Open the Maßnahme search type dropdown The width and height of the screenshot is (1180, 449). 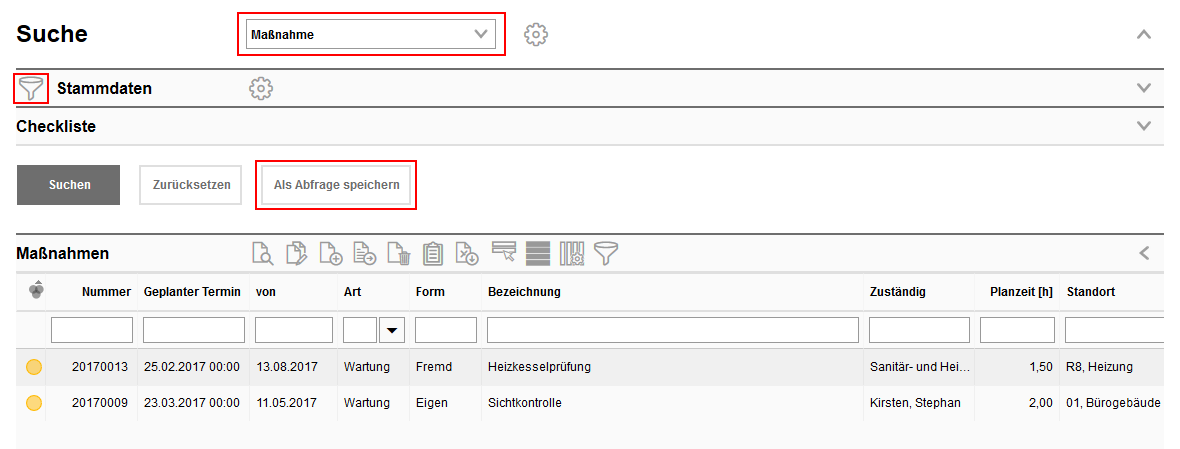371,34
